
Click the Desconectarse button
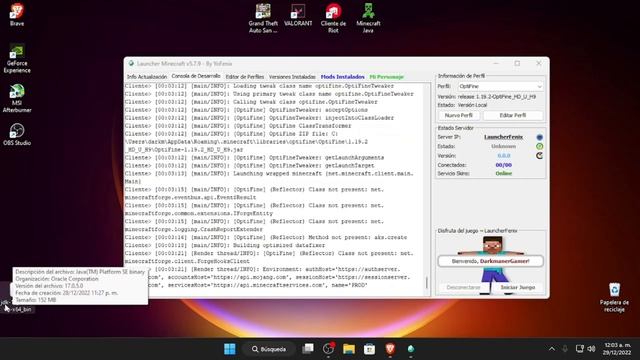[x=463, y=287]
